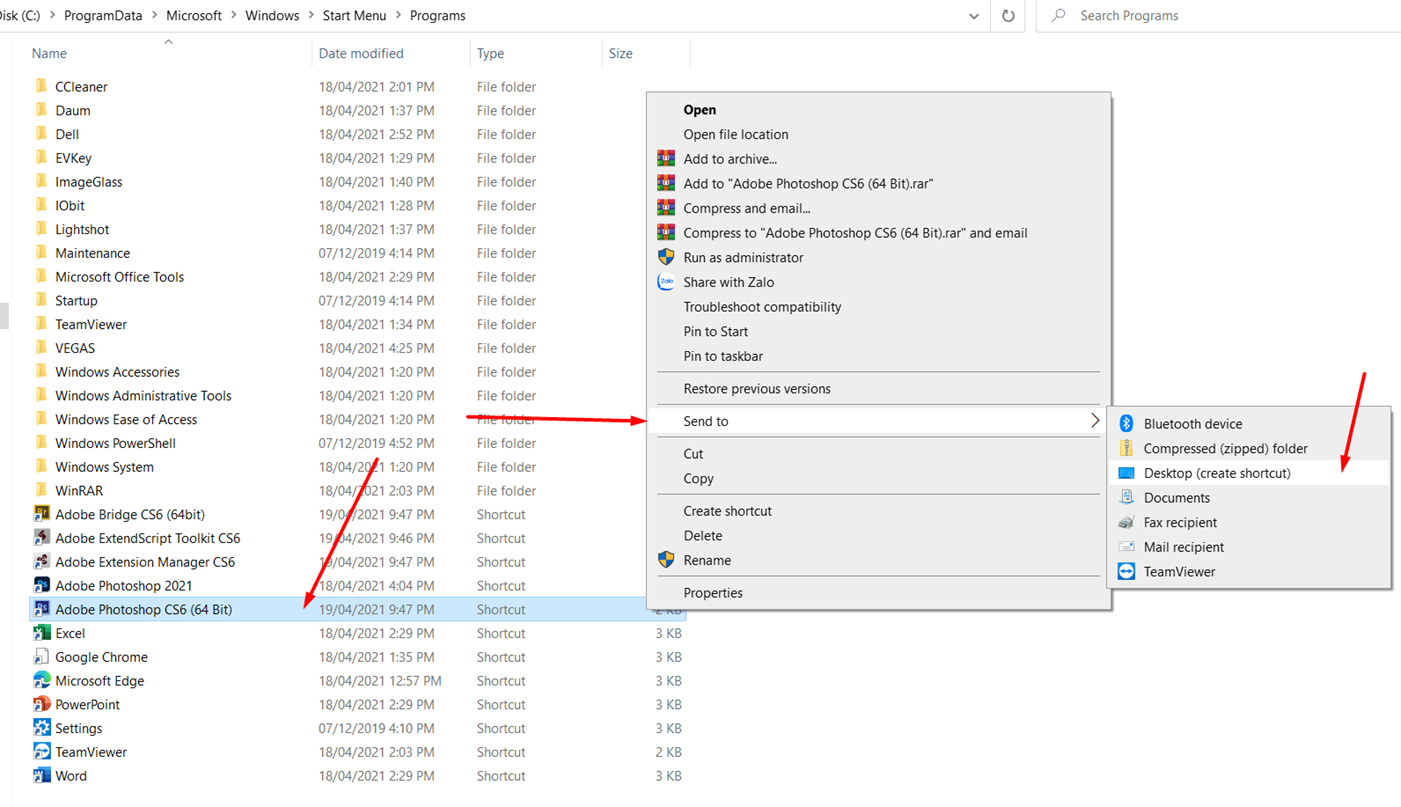Select the Google Chrome shortcut icon

coord(41,657)
